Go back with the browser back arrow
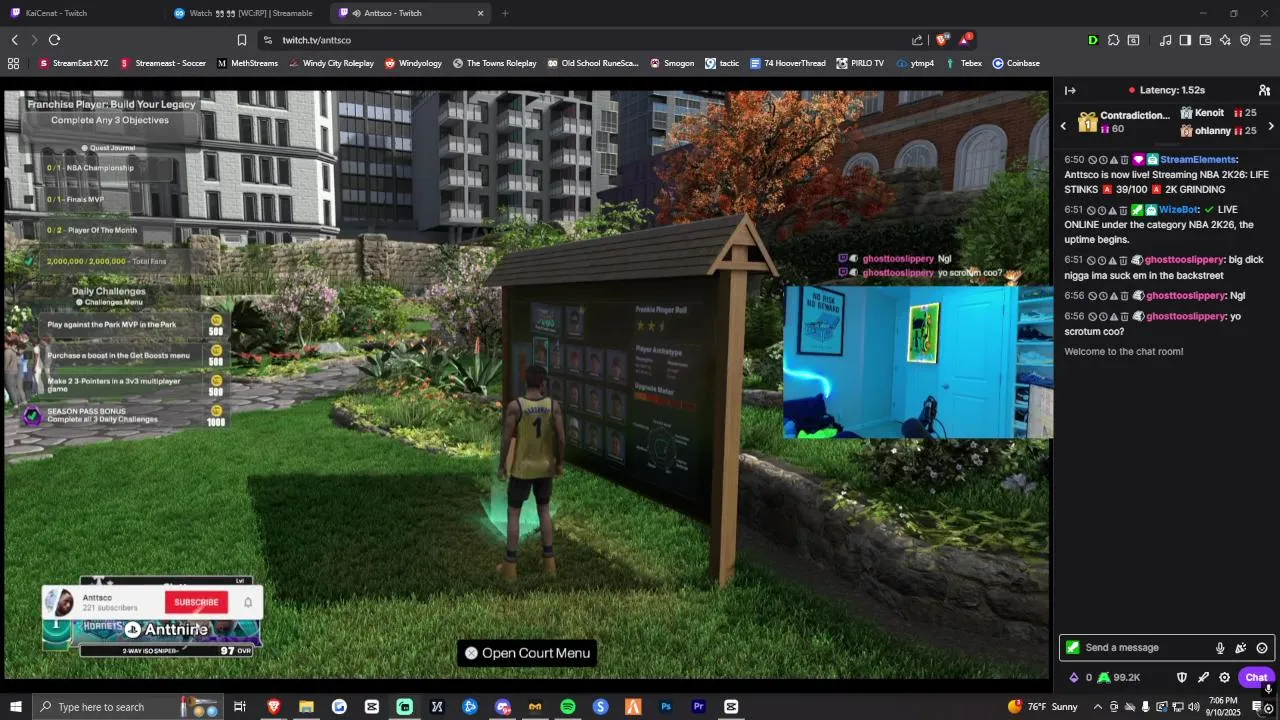Viewport: 1280px width, 720px height. [14, 40]
